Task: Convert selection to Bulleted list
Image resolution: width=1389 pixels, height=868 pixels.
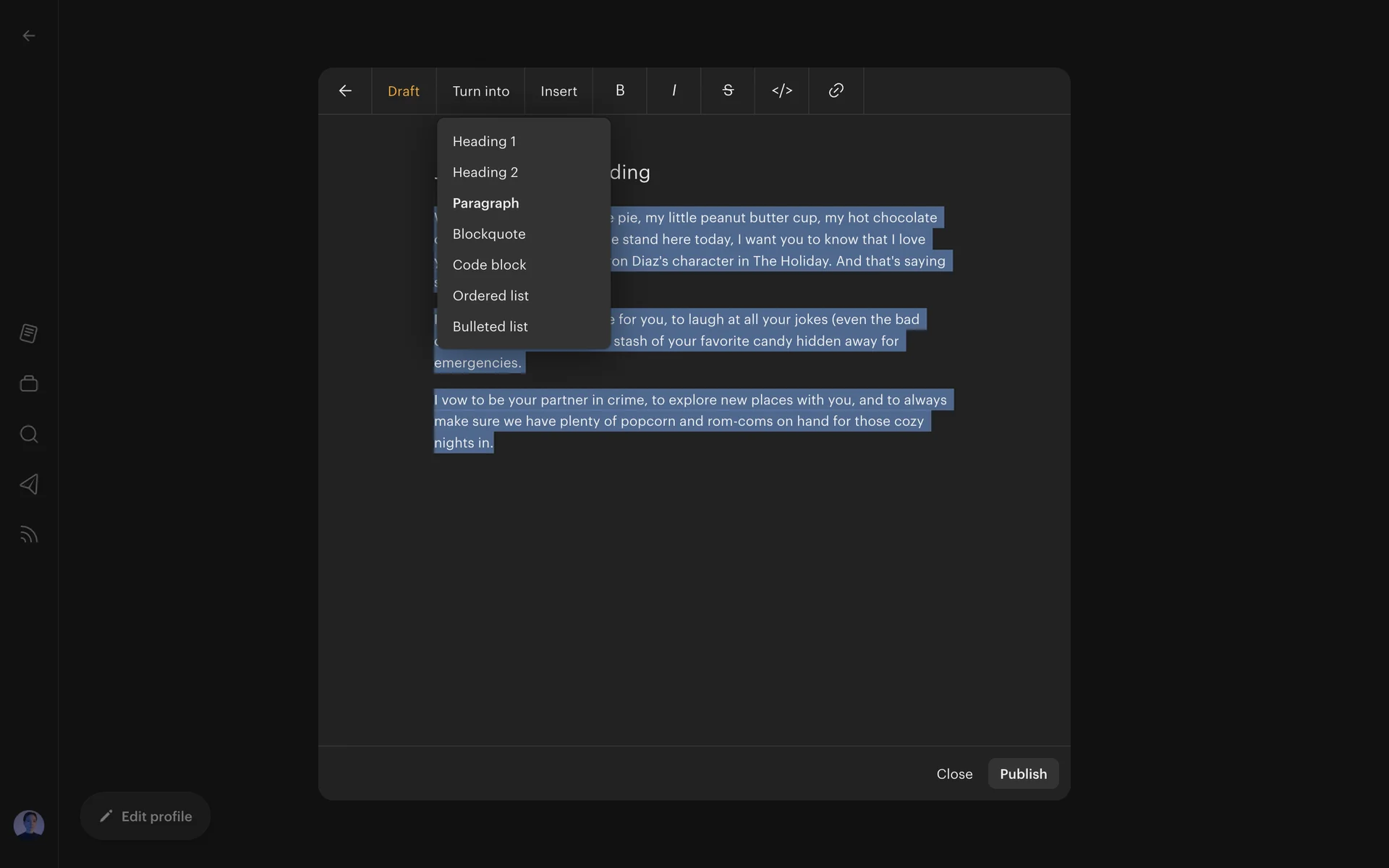Action: [x=490, y=327]
